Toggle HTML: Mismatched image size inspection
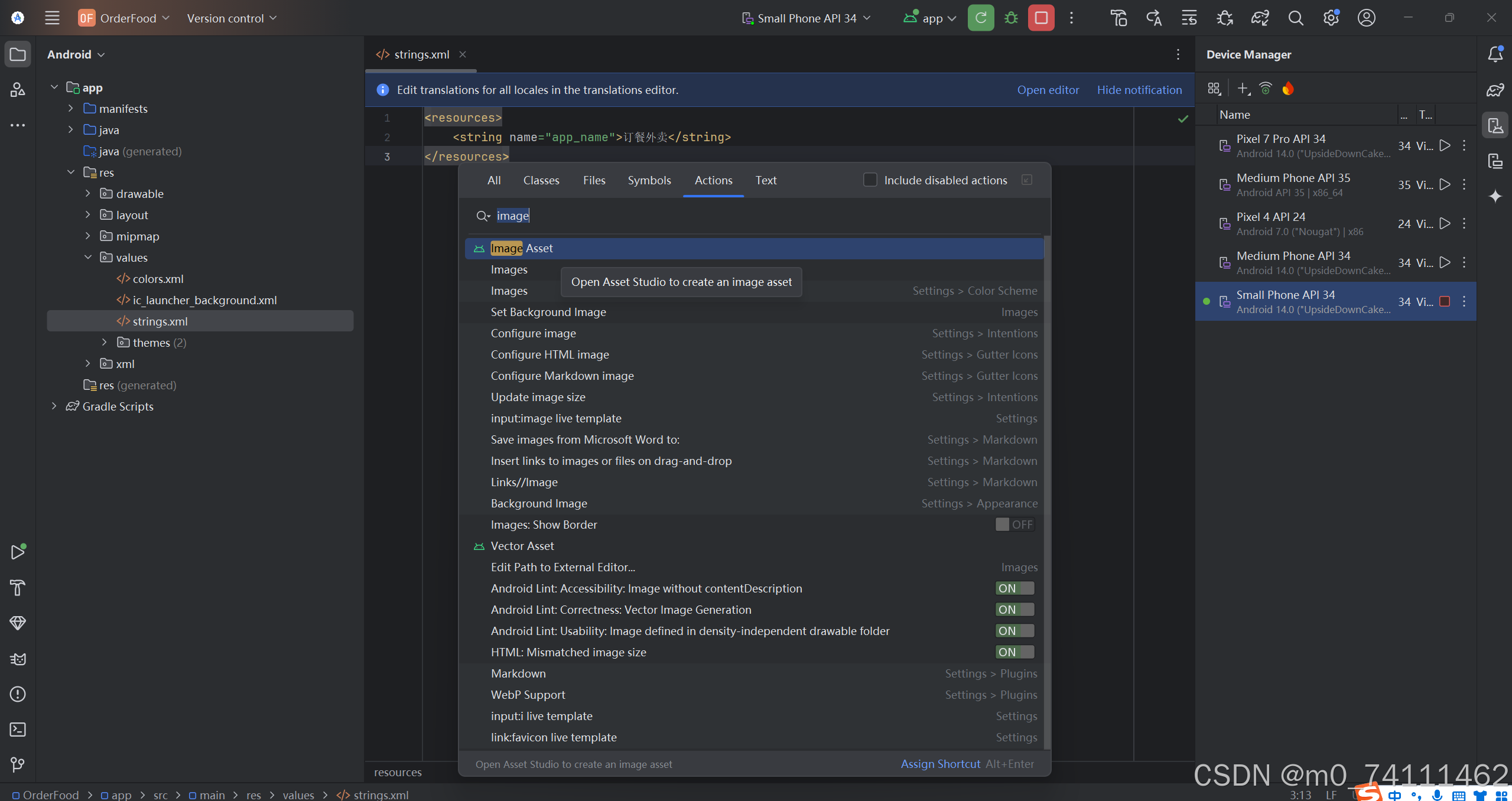Viewport: 1512px width, 801px height. (x=1014, y=652)
